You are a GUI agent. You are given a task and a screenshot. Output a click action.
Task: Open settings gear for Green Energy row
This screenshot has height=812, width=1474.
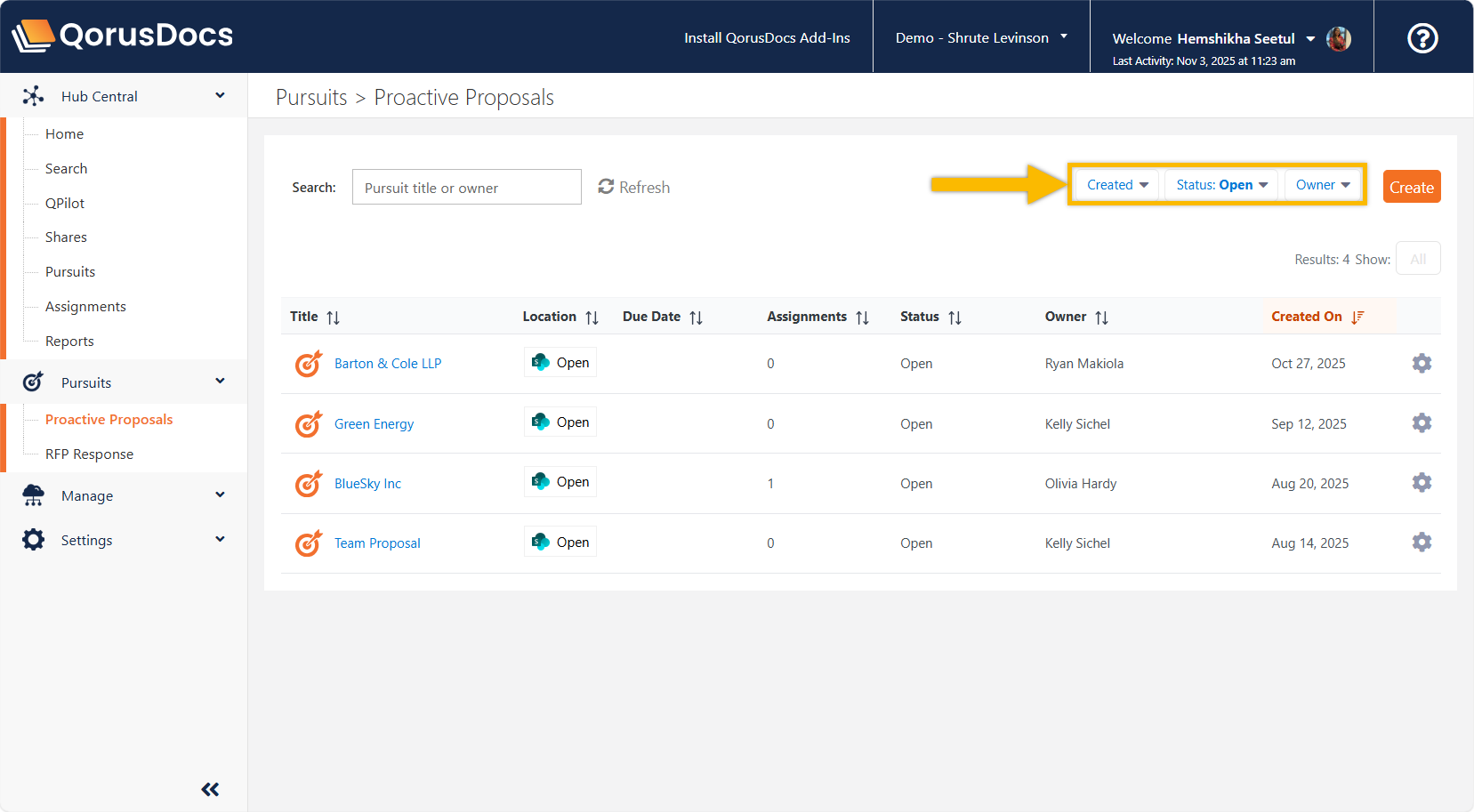[x=1422, y=423]
